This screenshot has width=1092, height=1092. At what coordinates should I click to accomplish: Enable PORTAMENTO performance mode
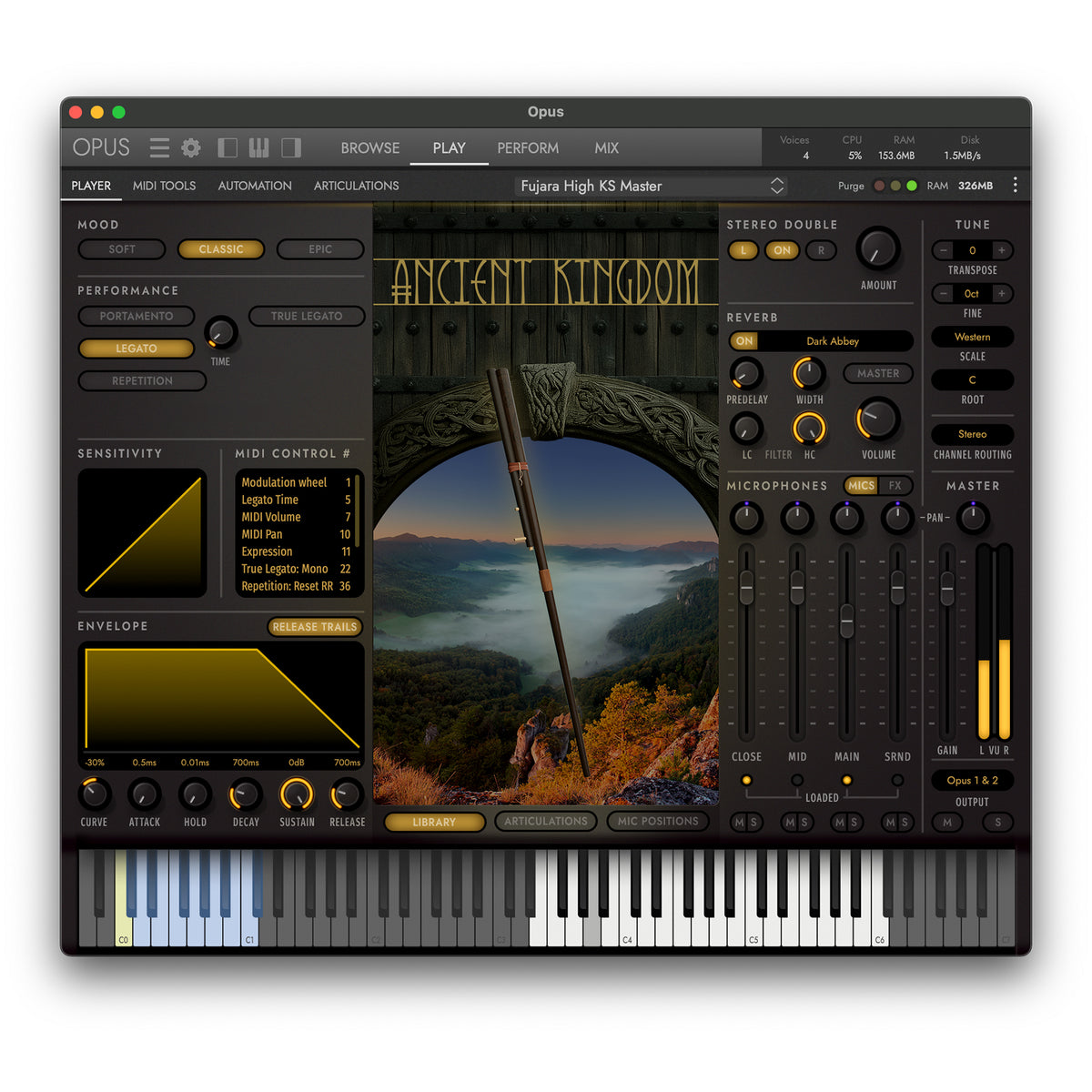(136, 316)
